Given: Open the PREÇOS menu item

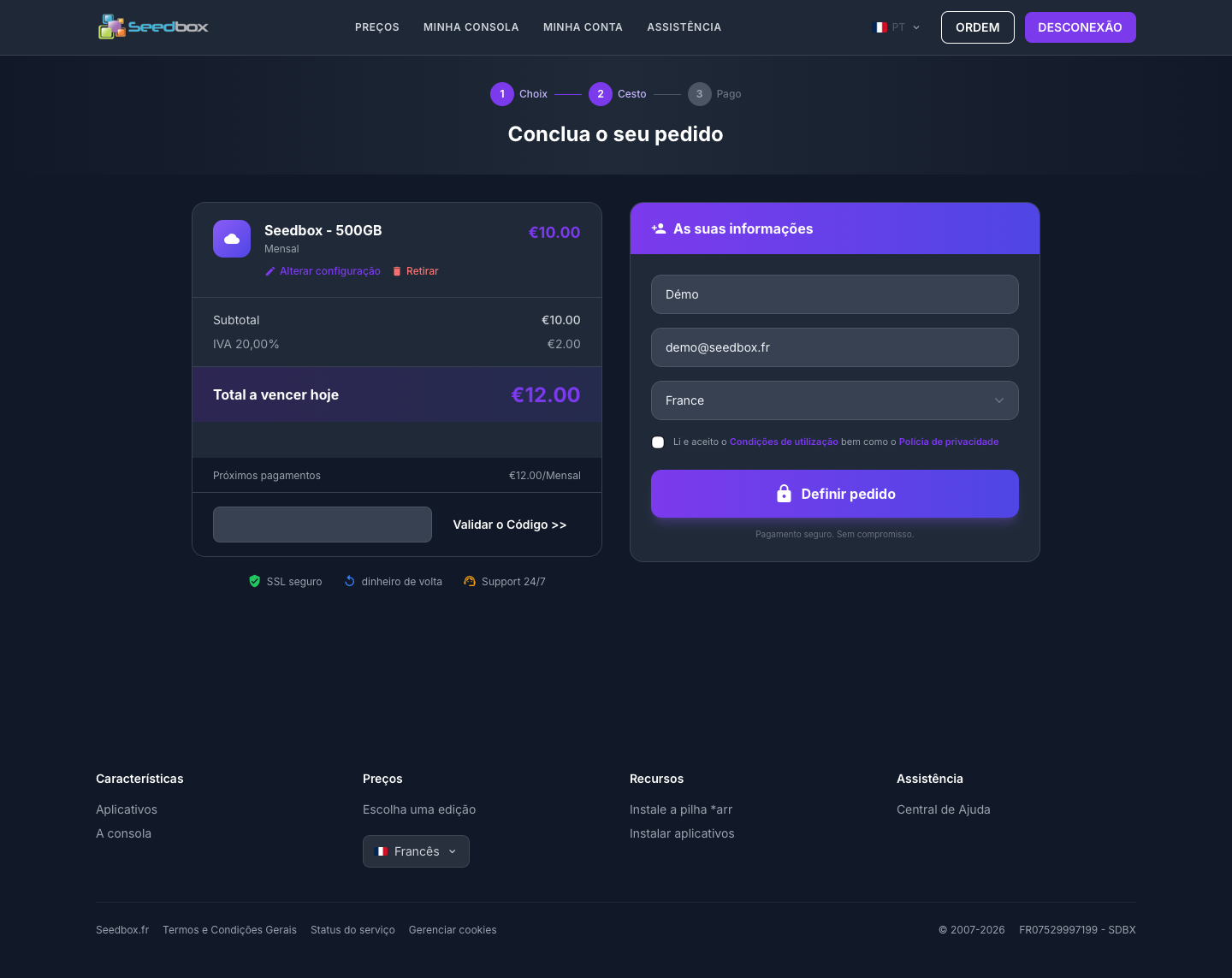Looking at the screenshot, I should (377, 27).
